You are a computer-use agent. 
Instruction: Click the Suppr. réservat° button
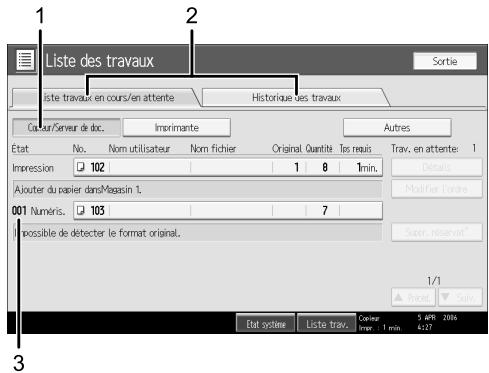pos(436,232)
